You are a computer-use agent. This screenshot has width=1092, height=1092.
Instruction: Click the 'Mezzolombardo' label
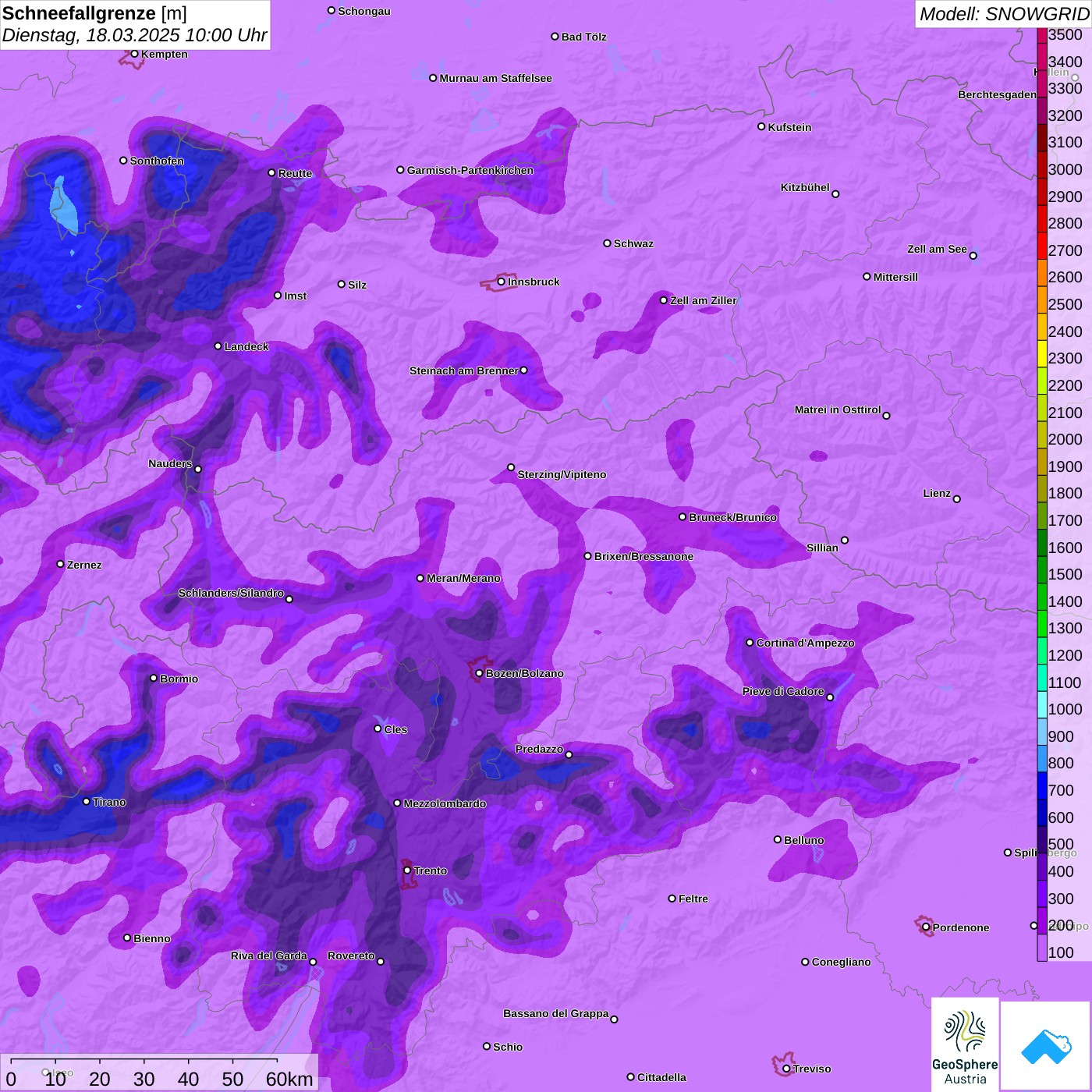445,803
